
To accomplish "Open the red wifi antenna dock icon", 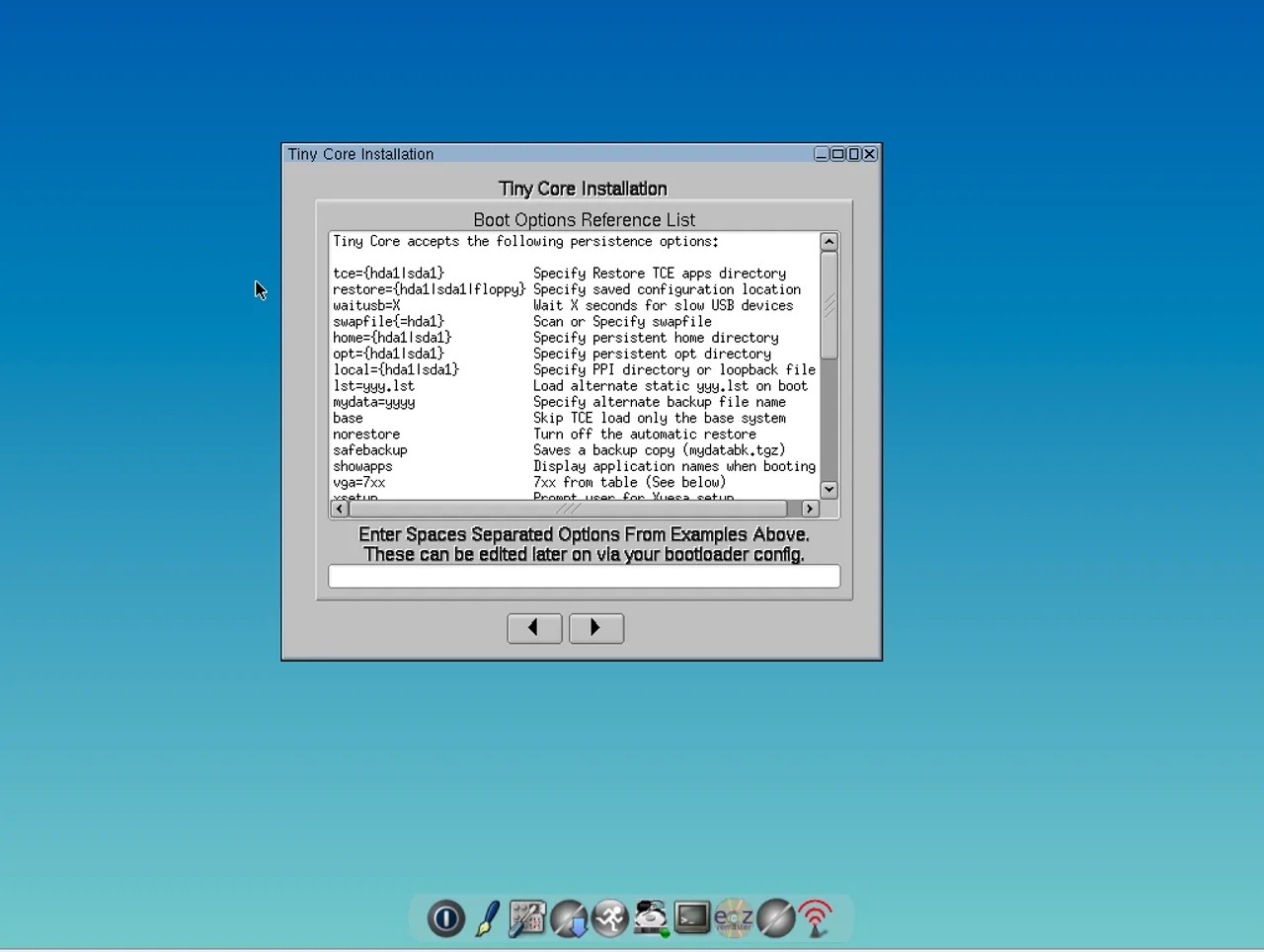I will (x=816, y=918).
